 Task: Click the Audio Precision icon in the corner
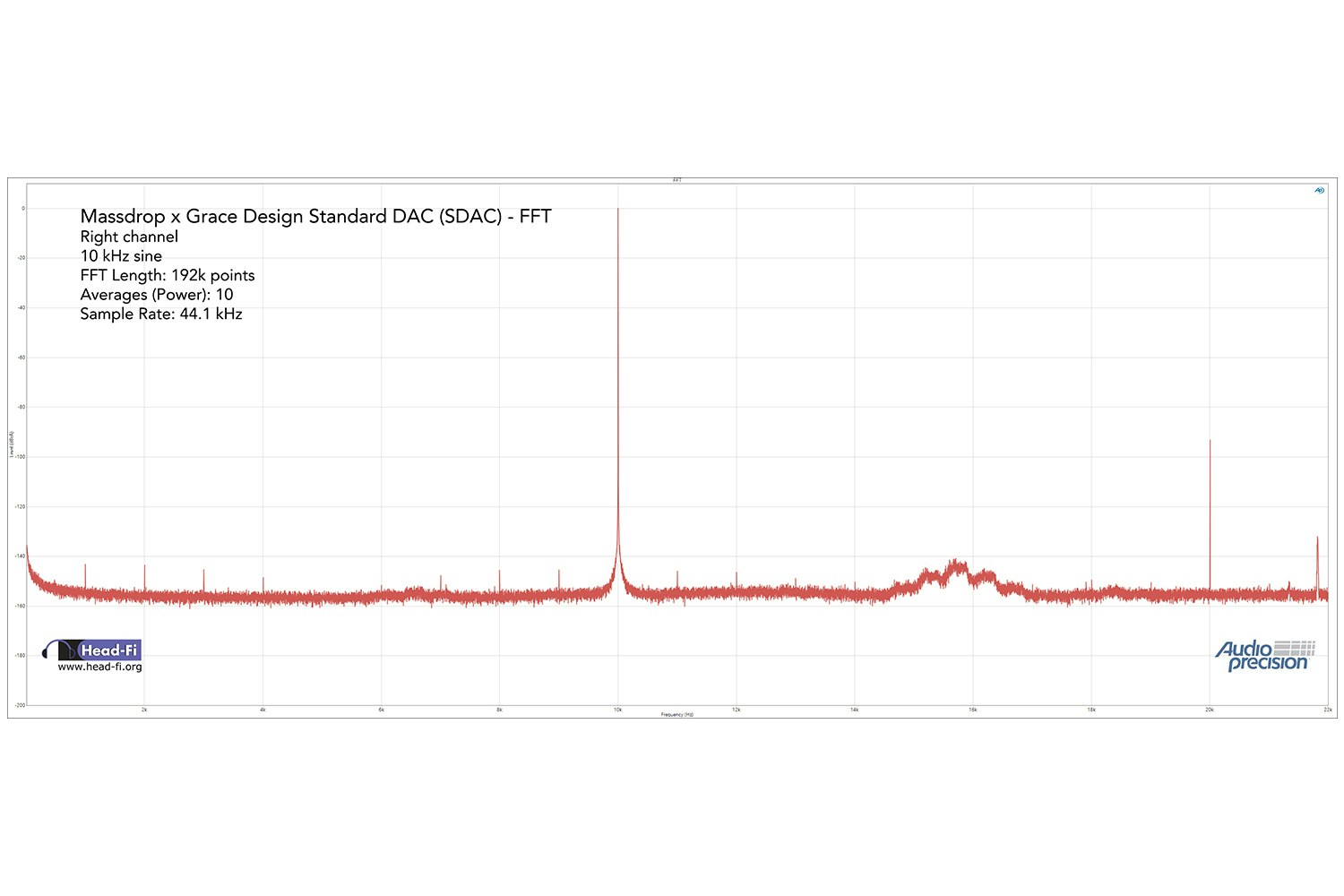pos(1319,190)
